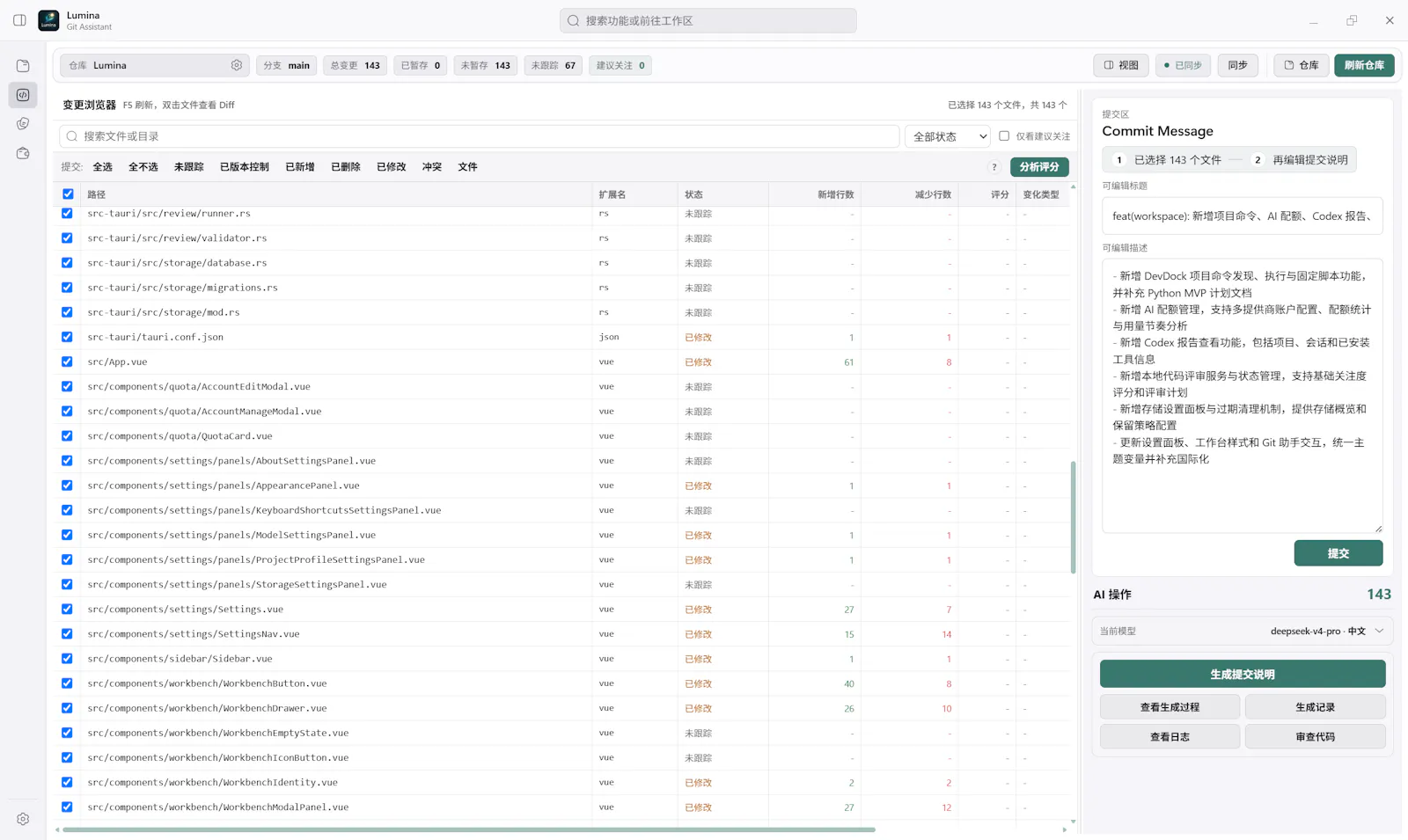Open the folder icon in left sidebar
Image resolution: width=1408 pixels, height=840 pixels.
click(23, 66)
